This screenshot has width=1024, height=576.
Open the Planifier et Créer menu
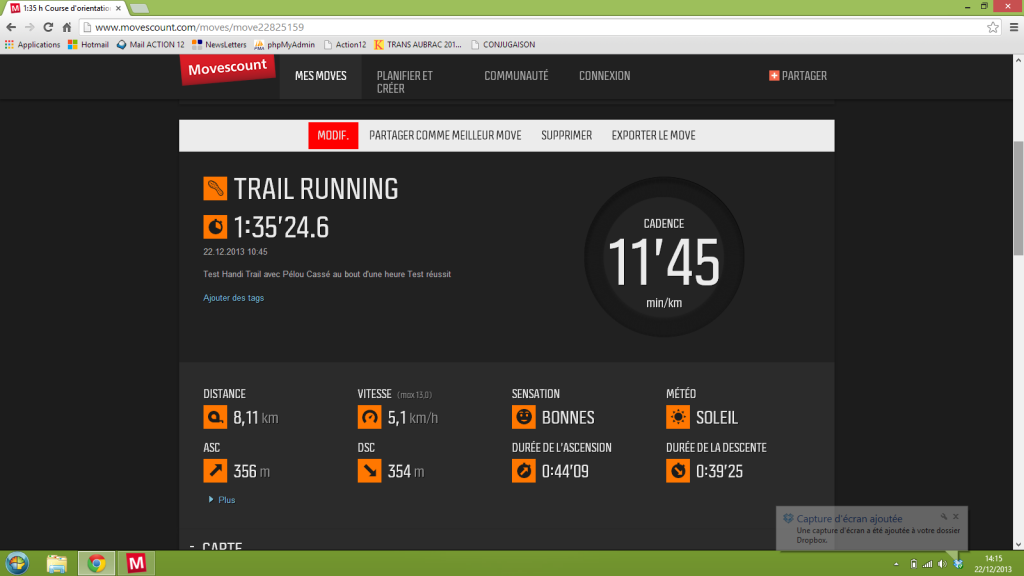tap(405, 82)
